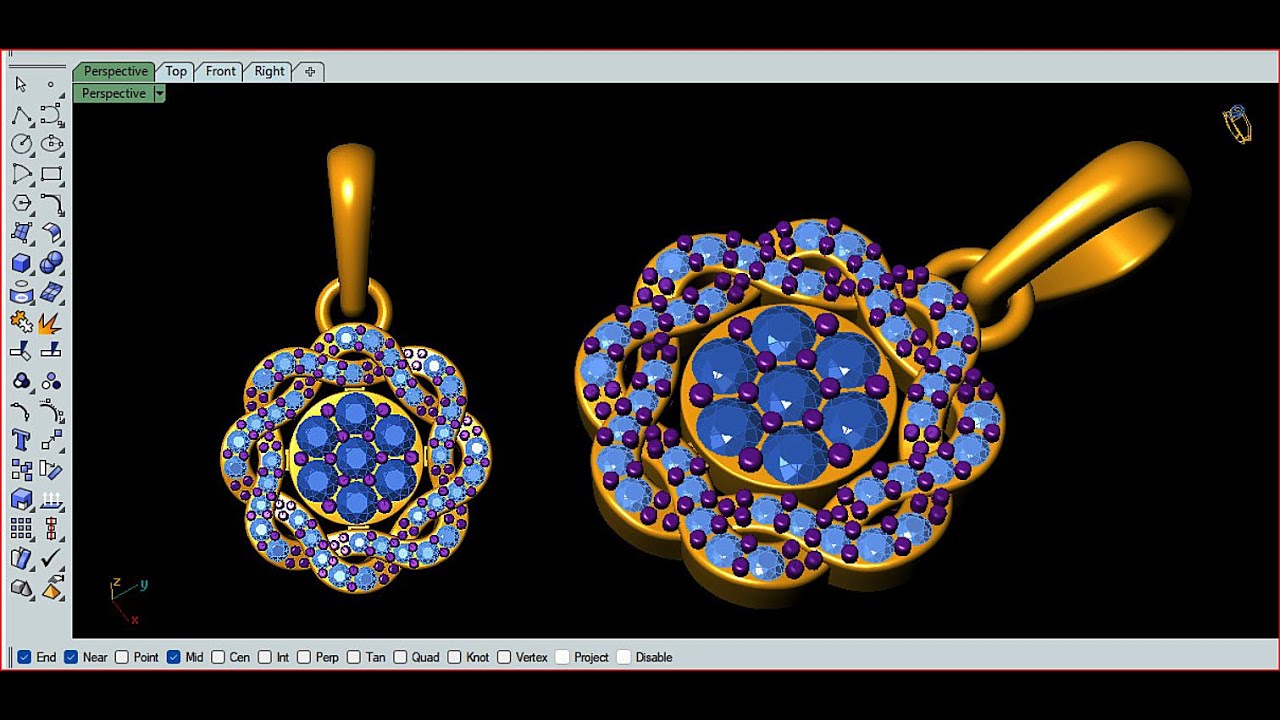
Task: Select the Text object tool
Action: coord(21,440)
